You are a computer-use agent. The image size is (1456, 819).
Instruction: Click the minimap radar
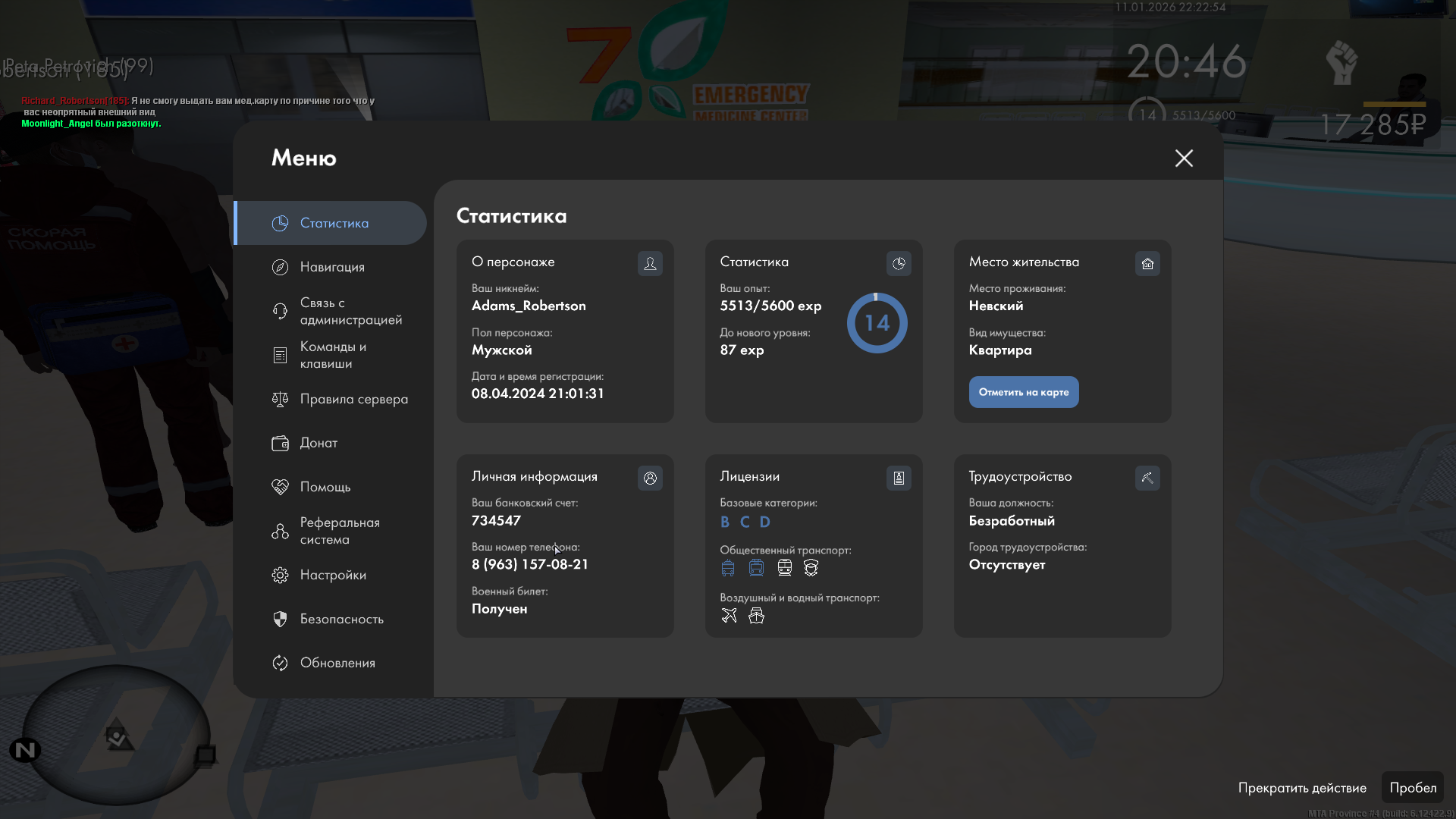tap(116, 736)
